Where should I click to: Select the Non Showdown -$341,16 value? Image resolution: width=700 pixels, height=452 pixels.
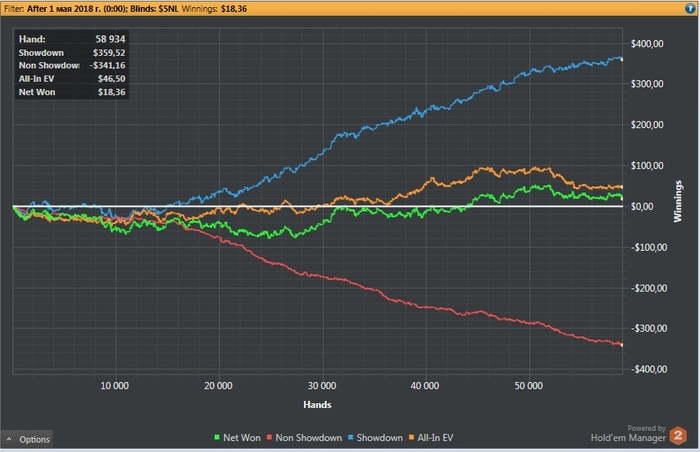[107, 66]
